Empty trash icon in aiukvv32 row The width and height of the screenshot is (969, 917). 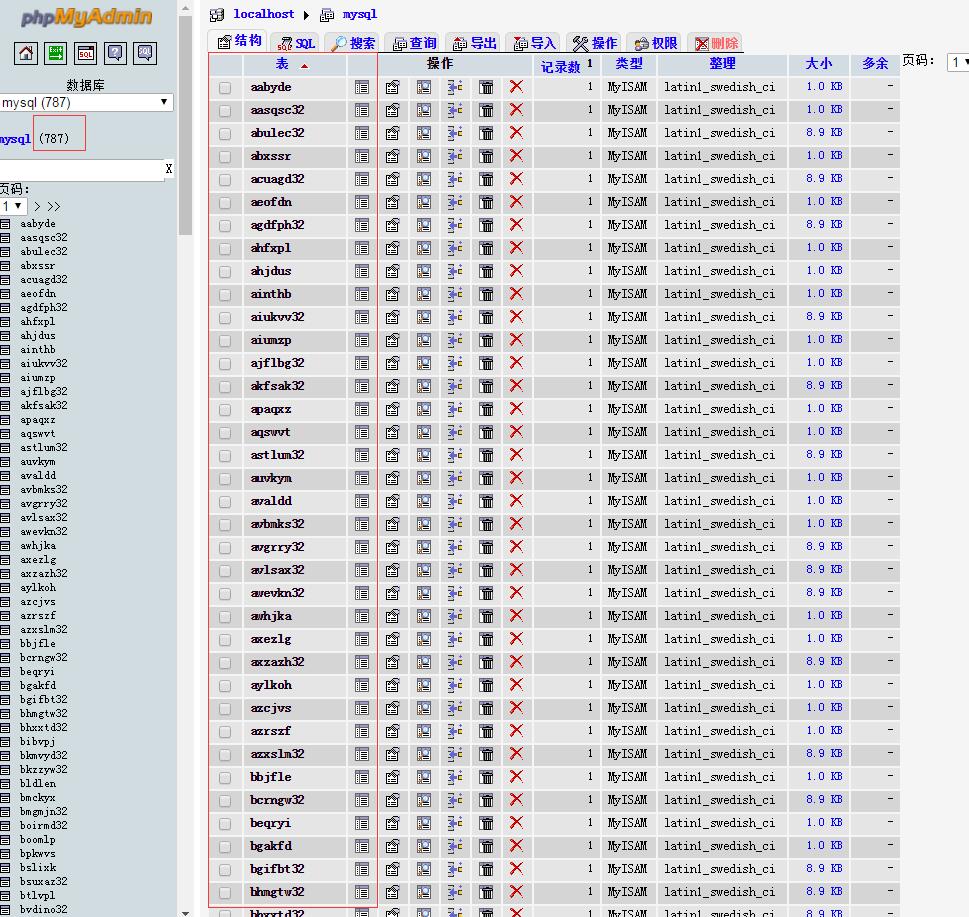tap(486, 317)
